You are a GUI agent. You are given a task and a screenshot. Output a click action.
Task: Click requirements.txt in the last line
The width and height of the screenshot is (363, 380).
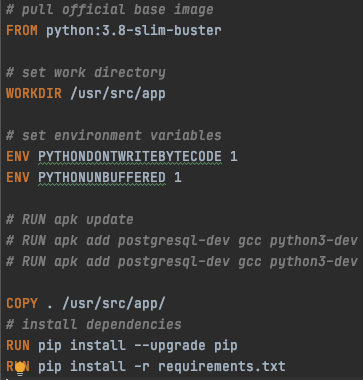[222, 367]
